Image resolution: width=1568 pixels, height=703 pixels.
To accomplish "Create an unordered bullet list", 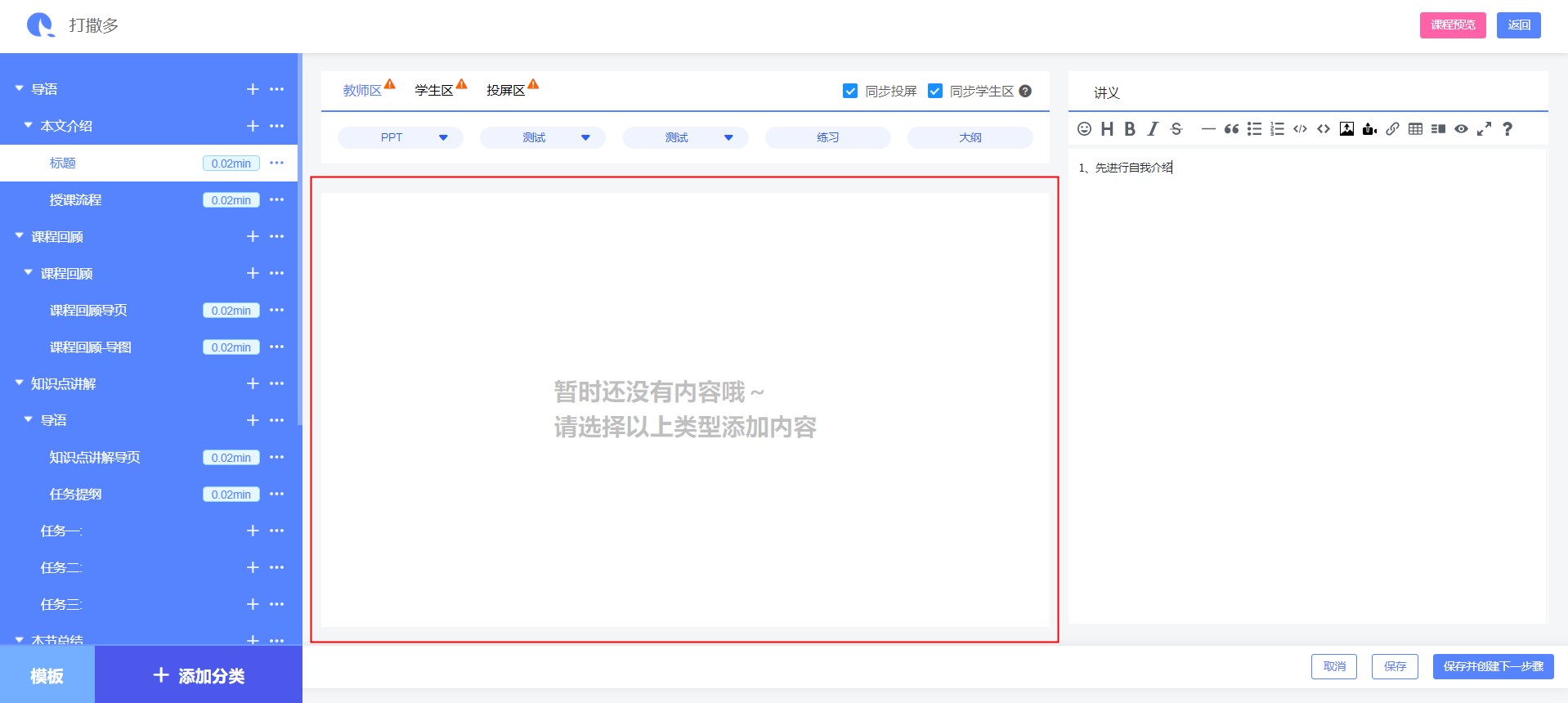I will (1254, 128).
